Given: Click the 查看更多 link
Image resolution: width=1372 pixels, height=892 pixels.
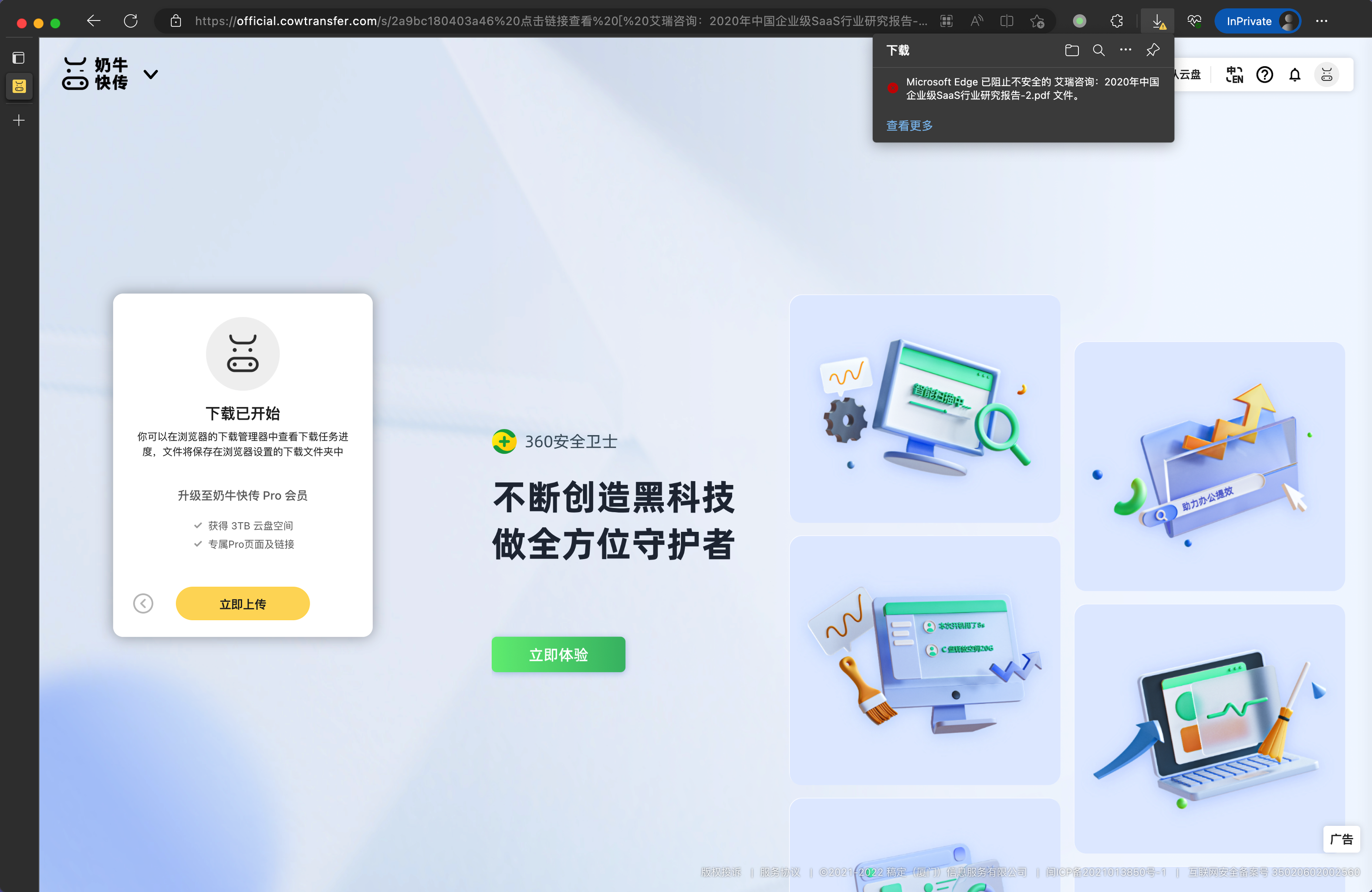Looking at the screenshot, I should coord(909,126).
